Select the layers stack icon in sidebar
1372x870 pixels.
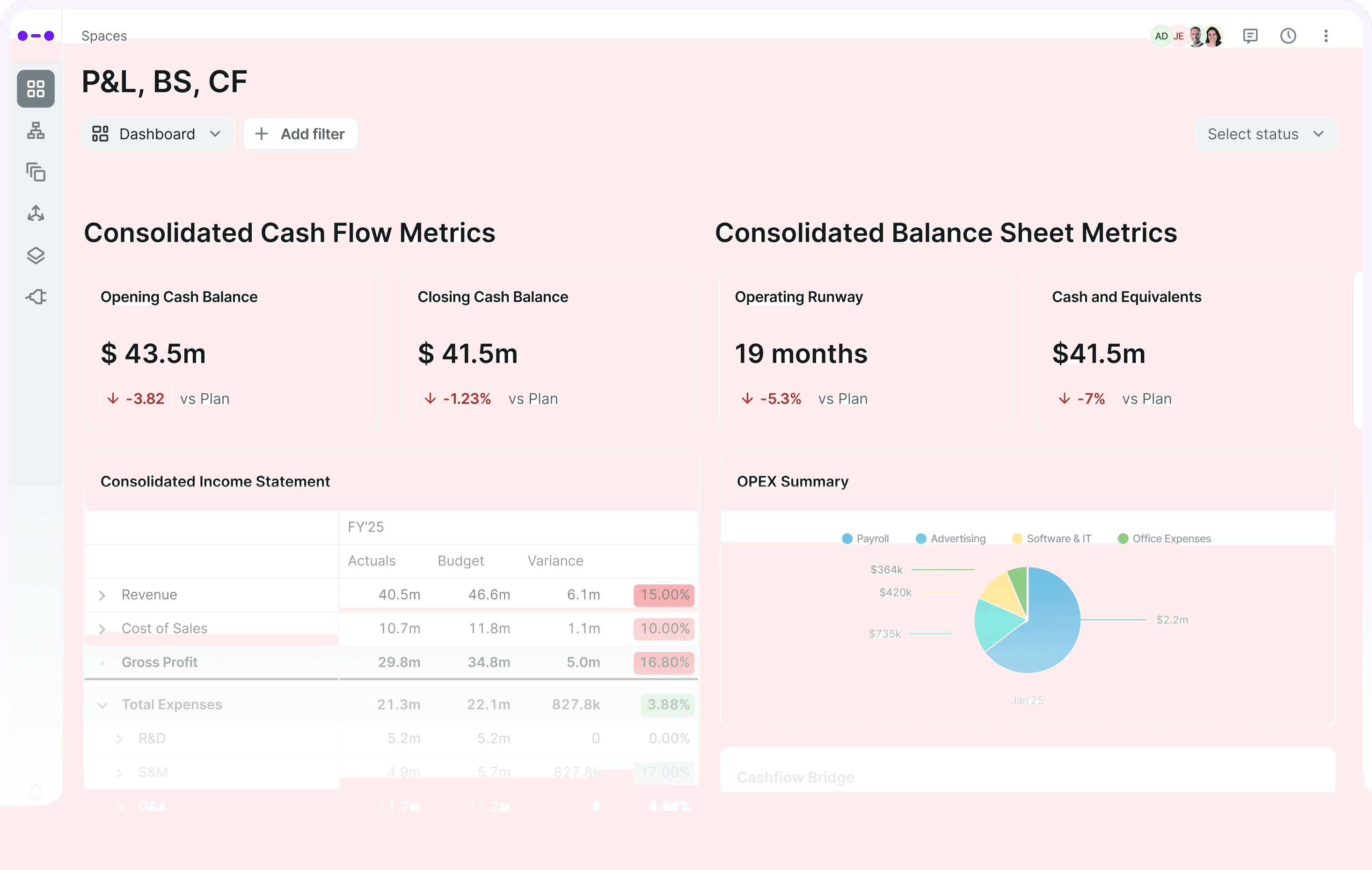coord(35,255)
